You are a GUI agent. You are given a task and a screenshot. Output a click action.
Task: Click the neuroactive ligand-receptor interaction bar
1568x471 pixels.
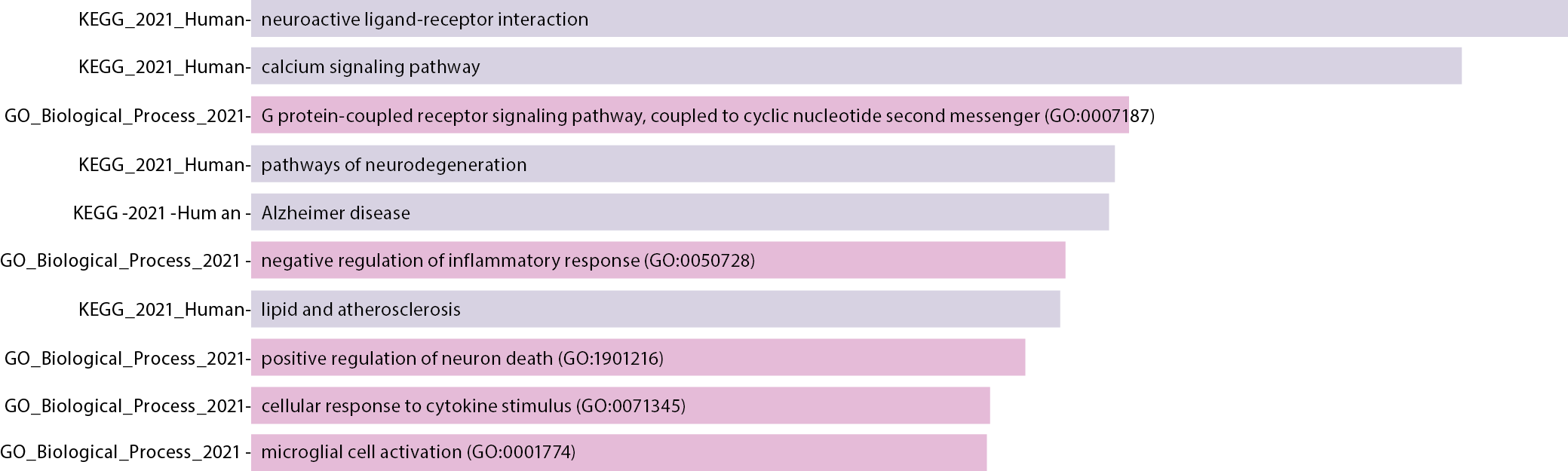point(909,19)
